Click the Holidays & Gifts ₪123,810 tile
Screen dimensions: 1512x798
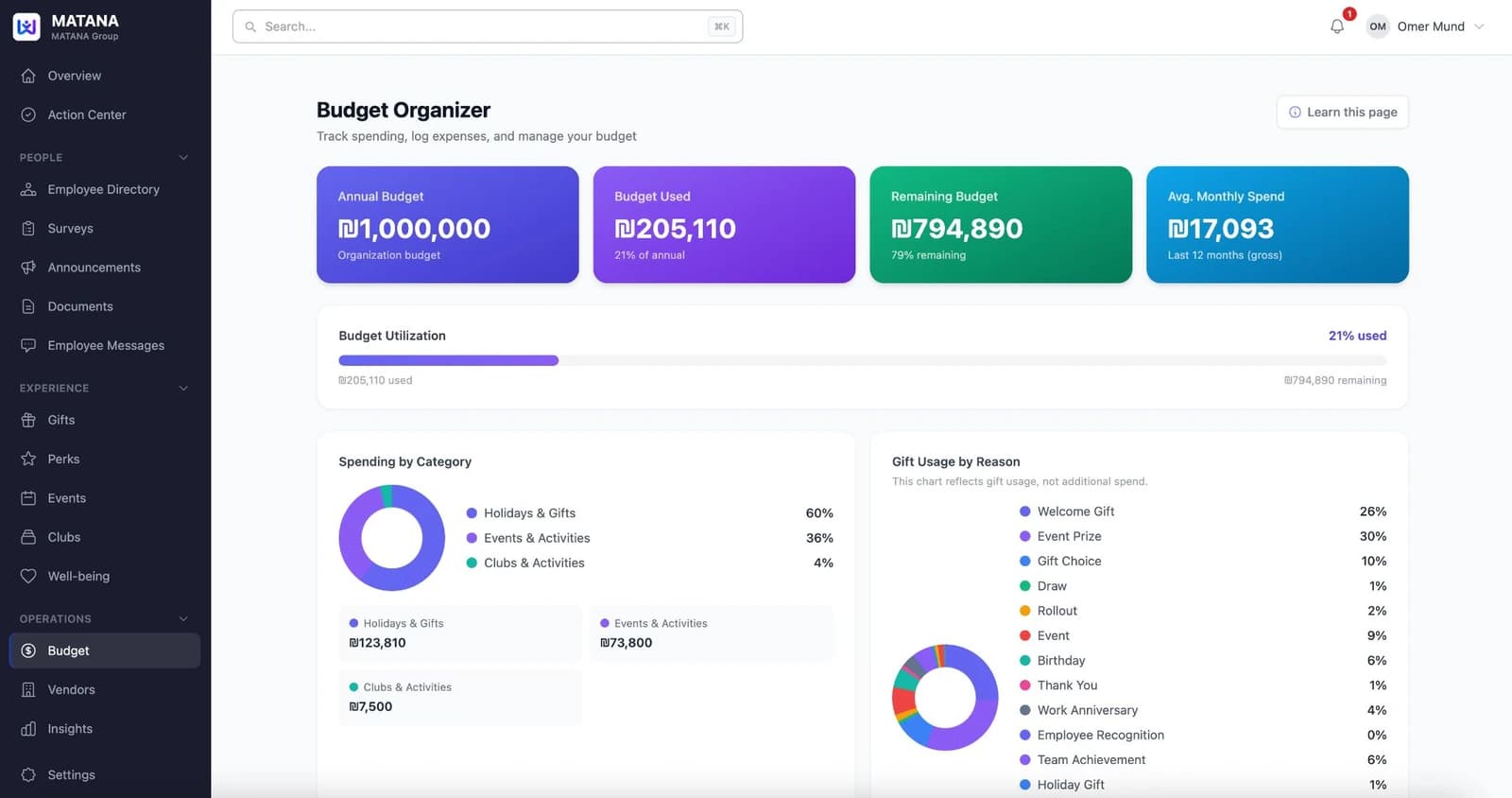point(460,633)
